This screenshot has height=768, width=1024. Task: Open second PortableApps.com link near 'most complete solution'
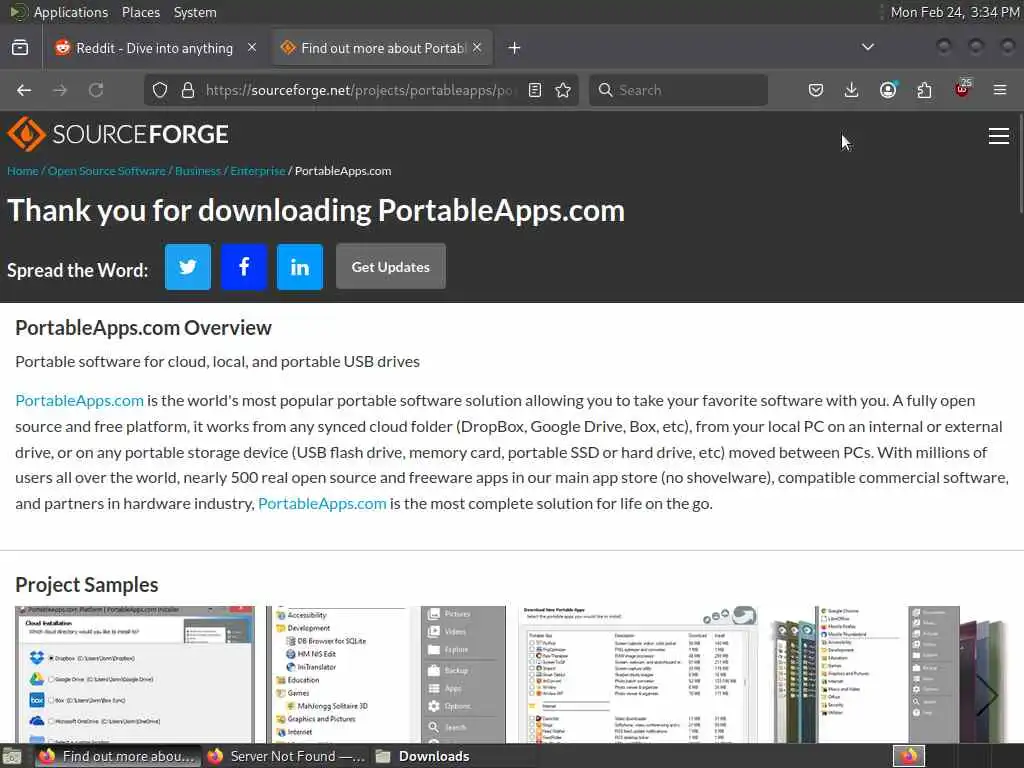[322, 504]
